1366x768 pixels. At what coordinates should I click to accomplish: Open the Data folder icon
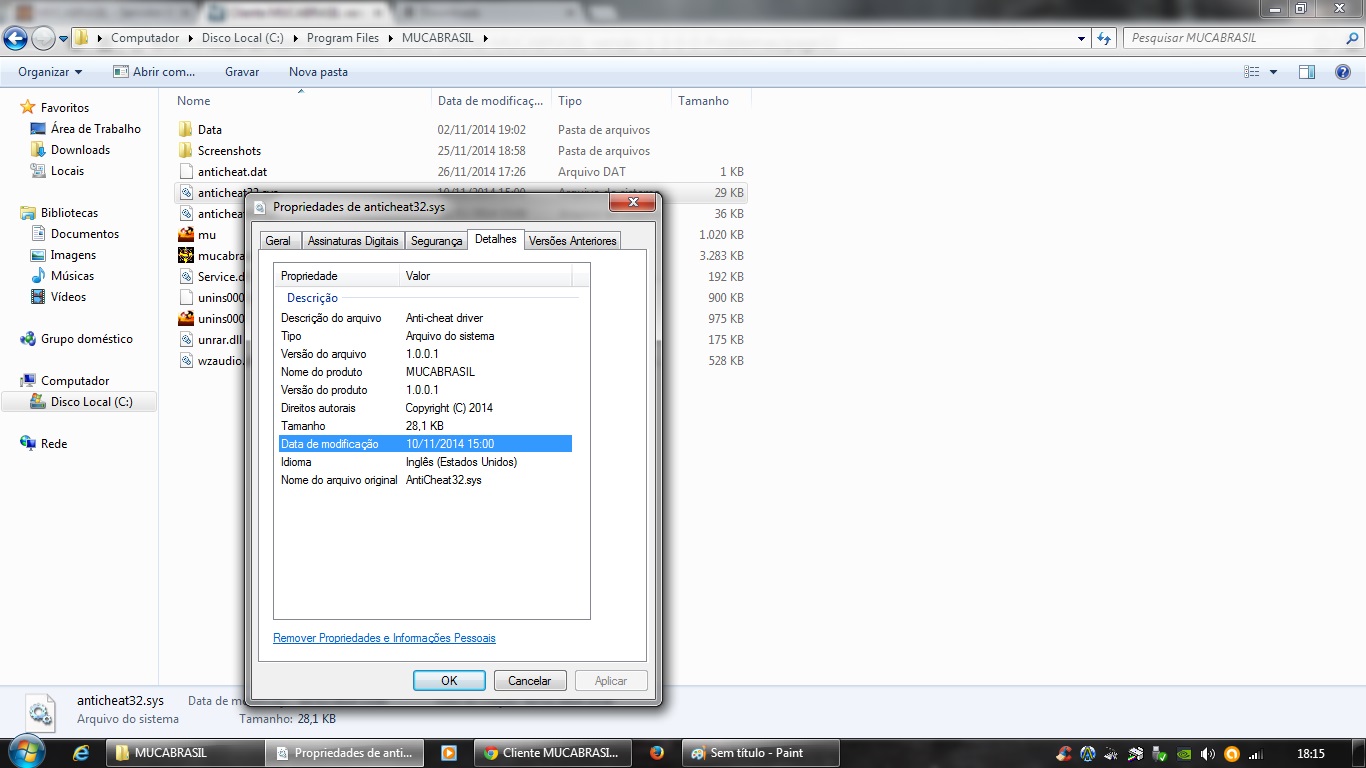[x=185, y=130]
